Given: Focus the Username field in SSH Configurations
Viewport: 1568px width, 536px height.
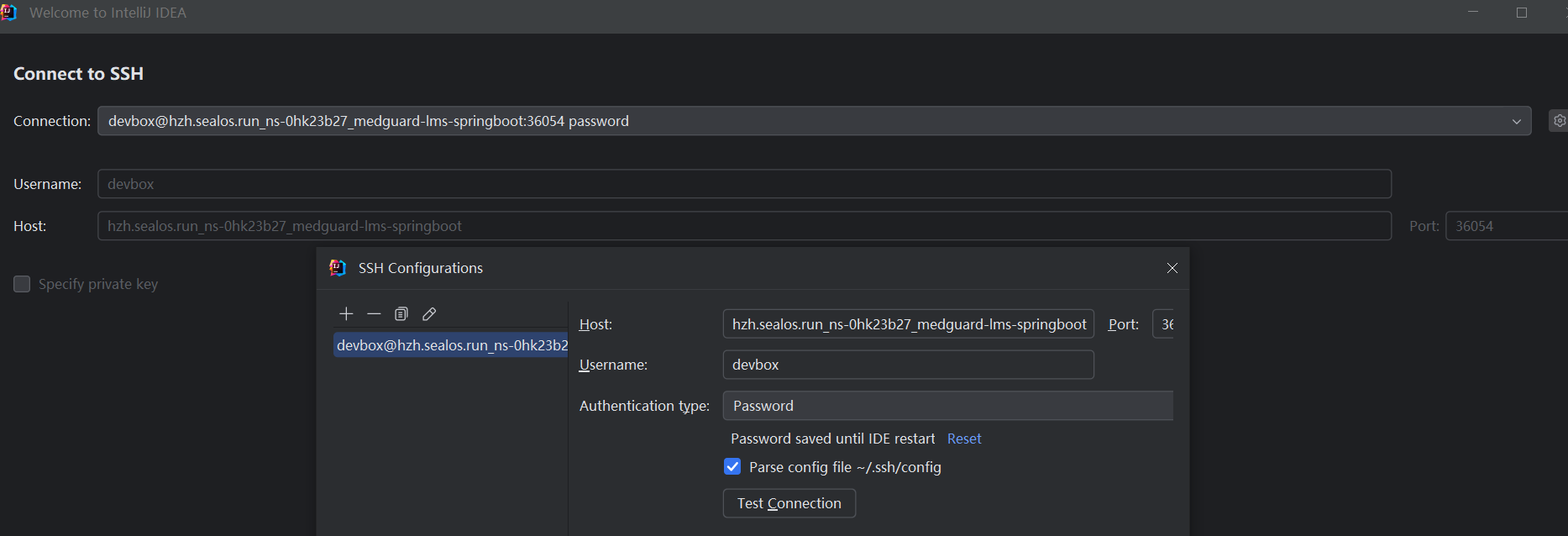Looking at the screenshot, I should pyautogui.click(x=909, y=365).
